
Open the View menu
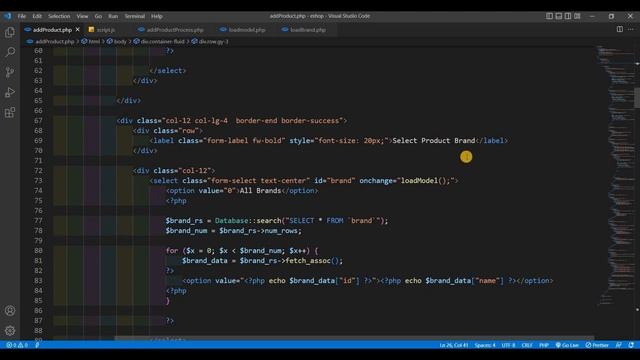pos(82,16)
